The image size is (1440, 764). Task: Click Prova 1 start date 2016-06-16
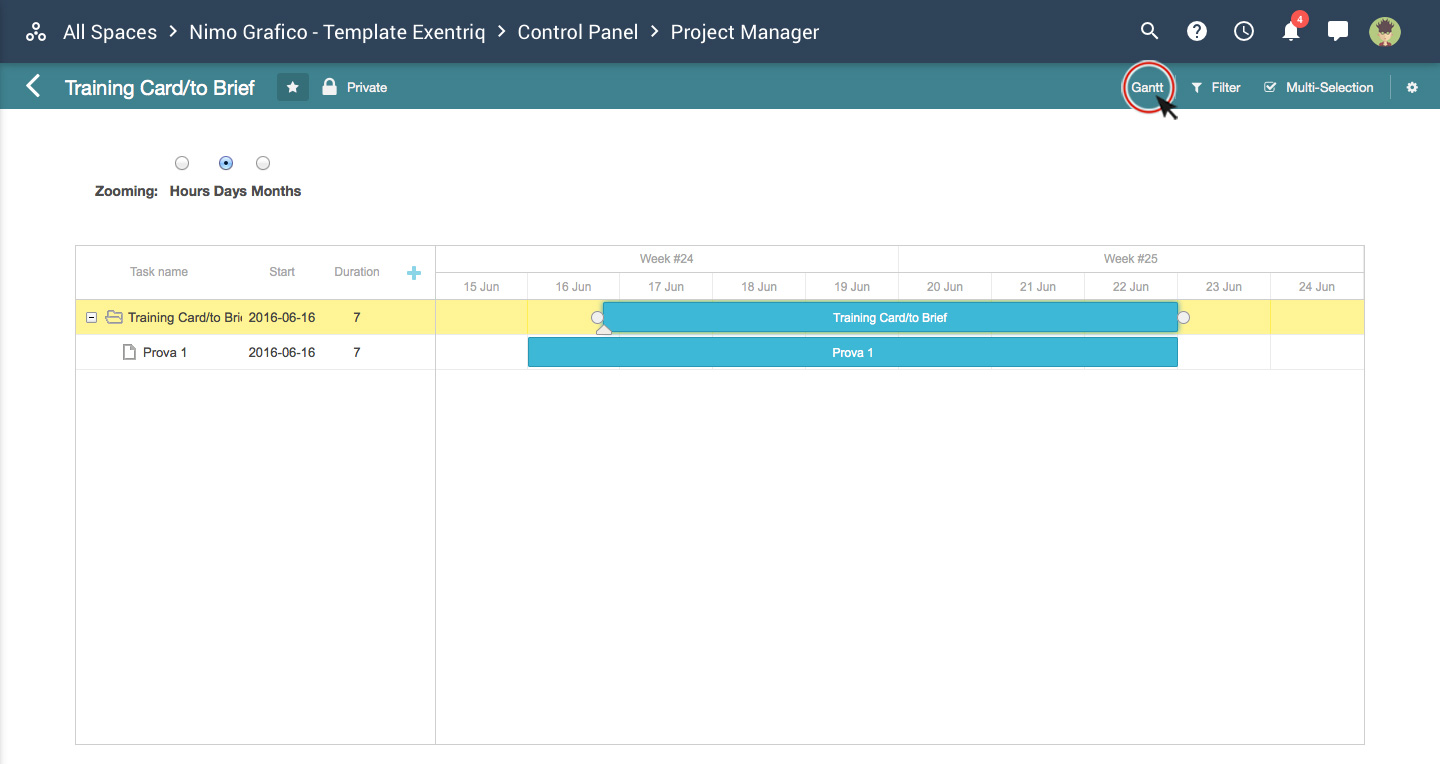(x=282, y=352)
